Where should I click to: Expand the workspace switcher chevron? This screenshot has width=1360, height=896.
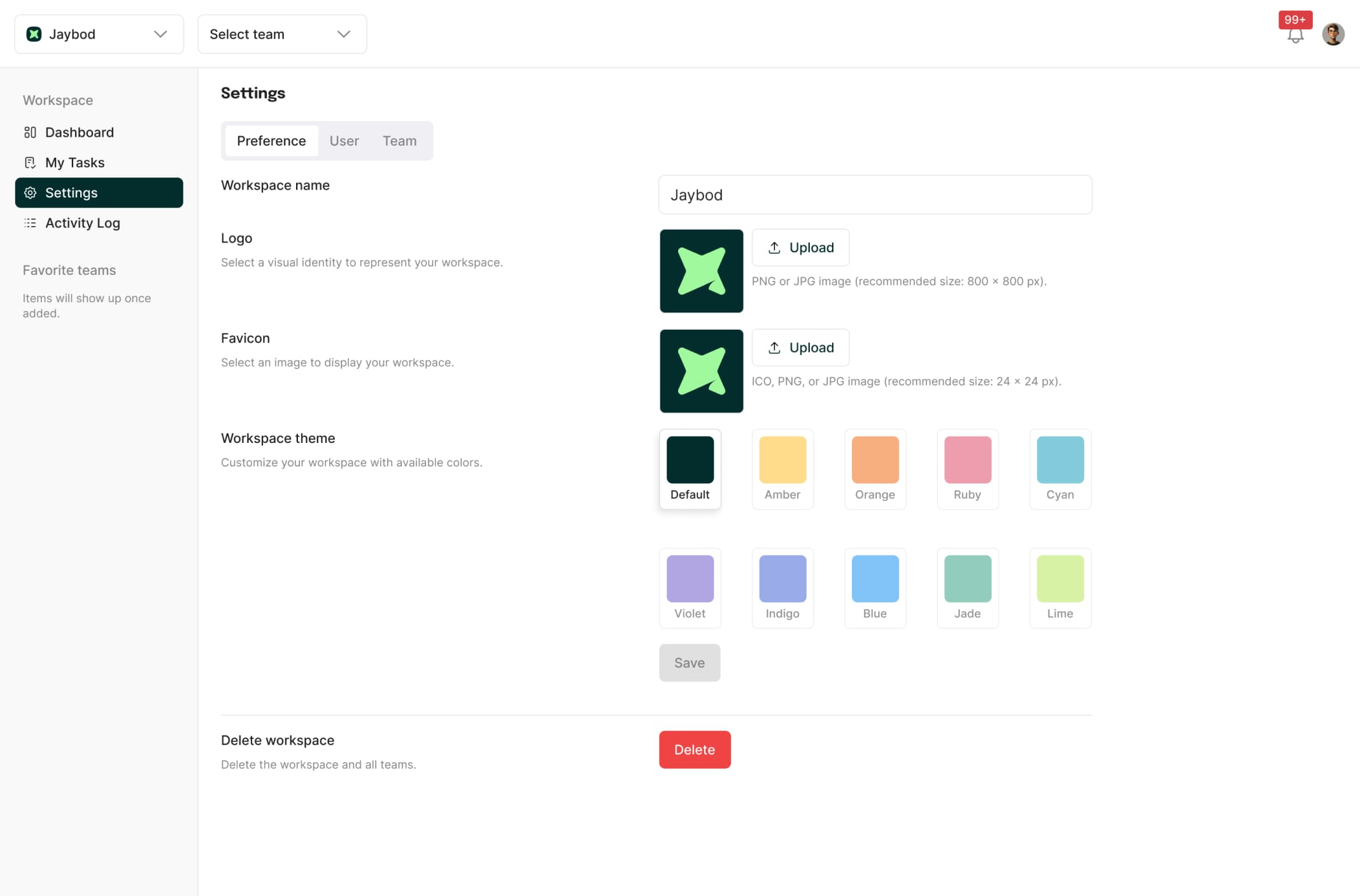click(x=160, y=34)
